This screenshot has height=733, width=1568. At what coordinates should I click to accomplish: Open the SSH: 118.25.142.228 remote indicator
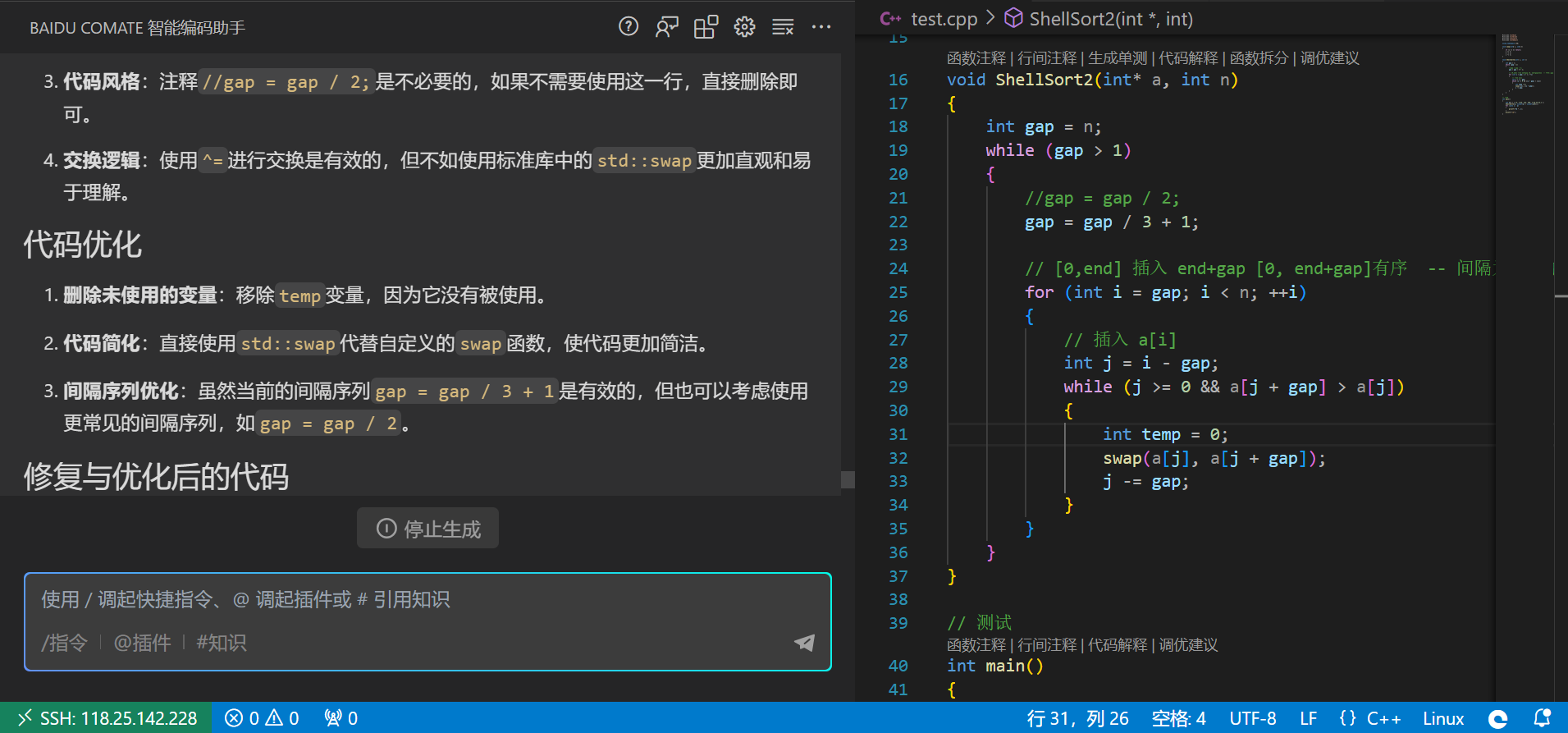tap(107, 718)
